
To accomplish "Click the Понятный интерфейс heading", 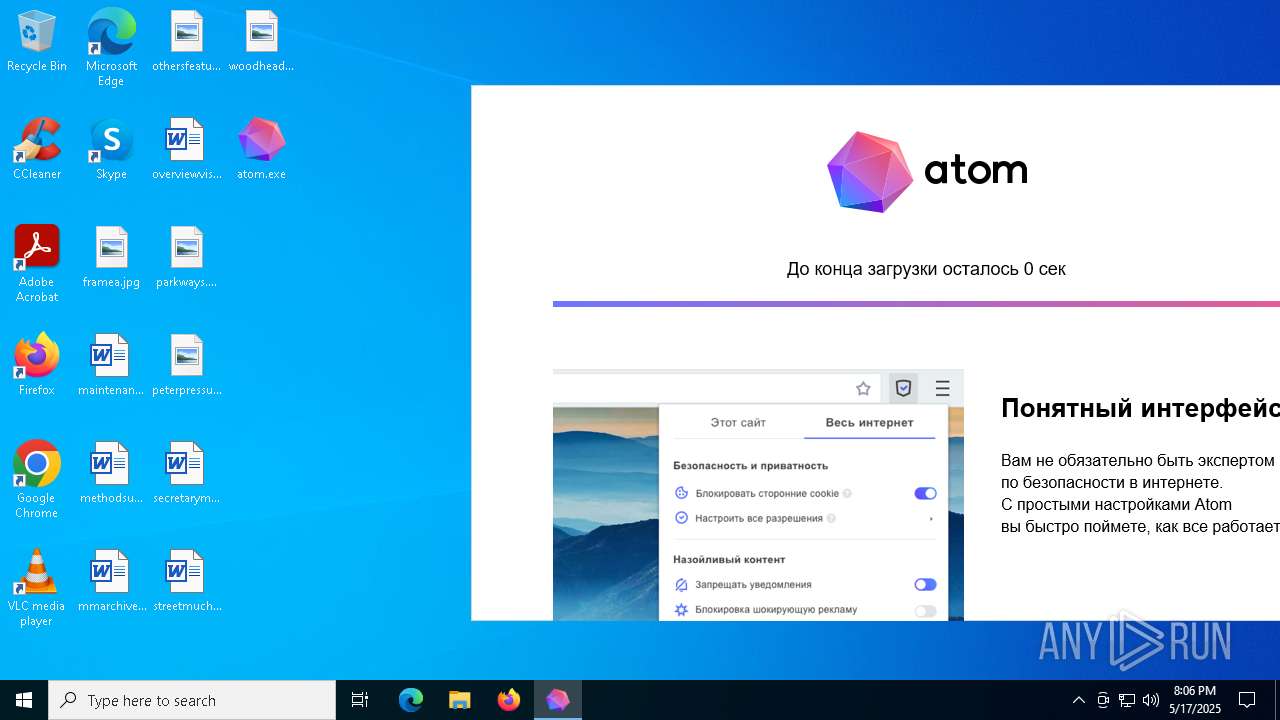I will click(x=1140, y=408).
